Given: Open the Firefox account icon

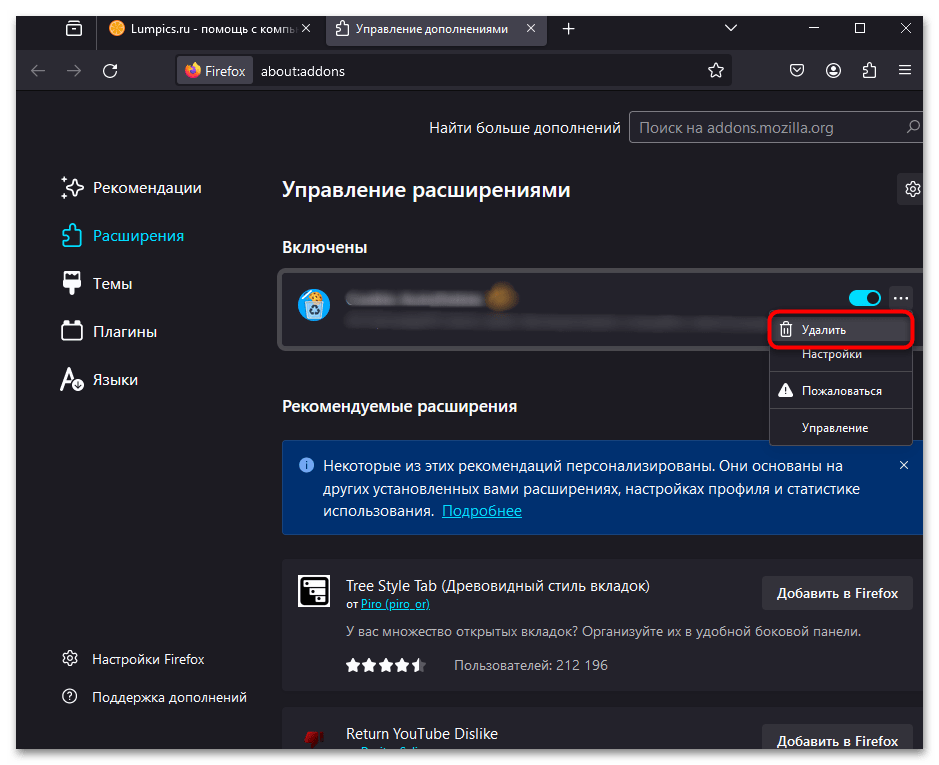Looking at the screenshot, I should click(833, 71).
